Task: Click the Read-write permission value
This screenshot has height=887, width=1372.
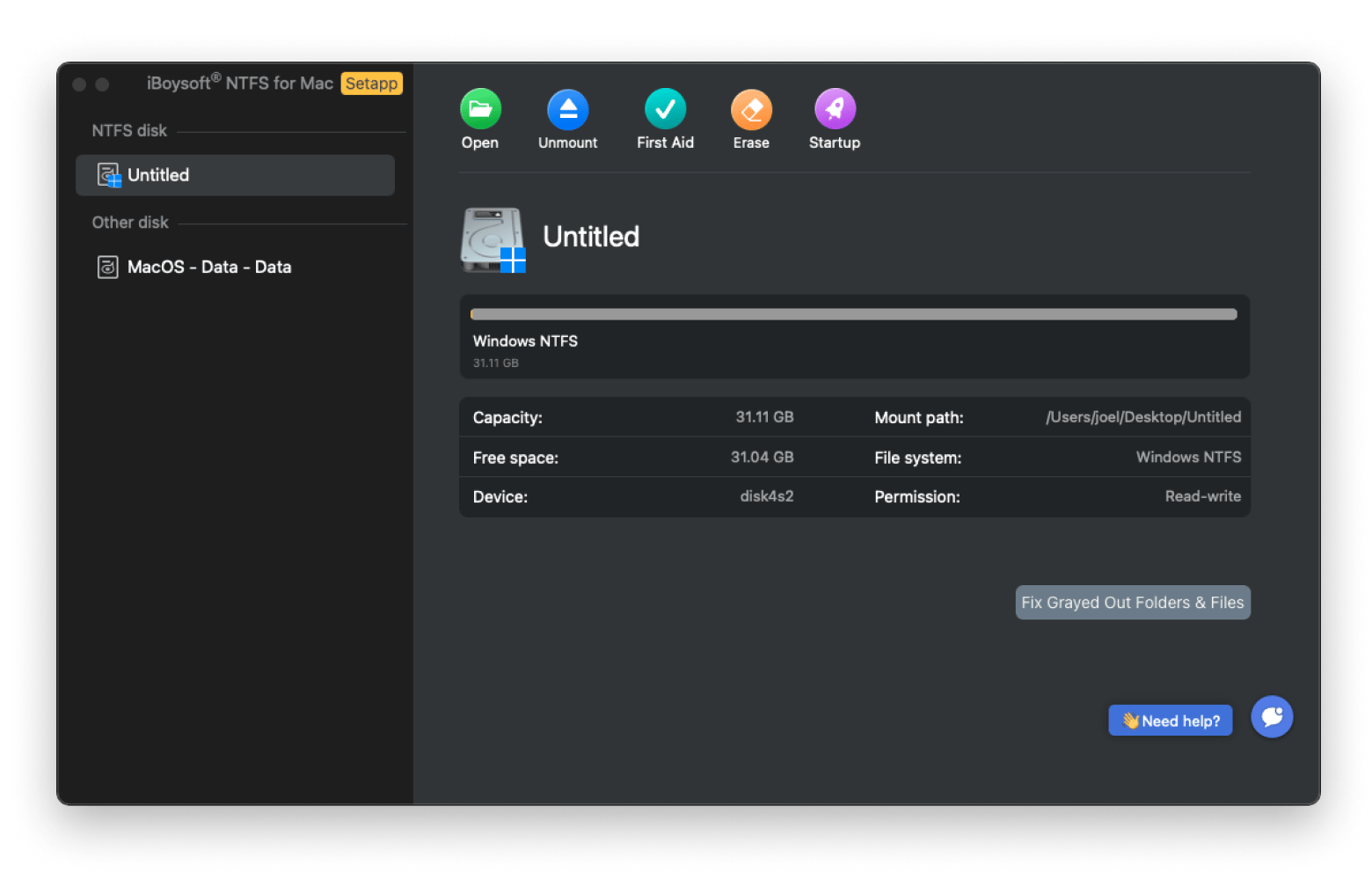Action: point(1202,496)
